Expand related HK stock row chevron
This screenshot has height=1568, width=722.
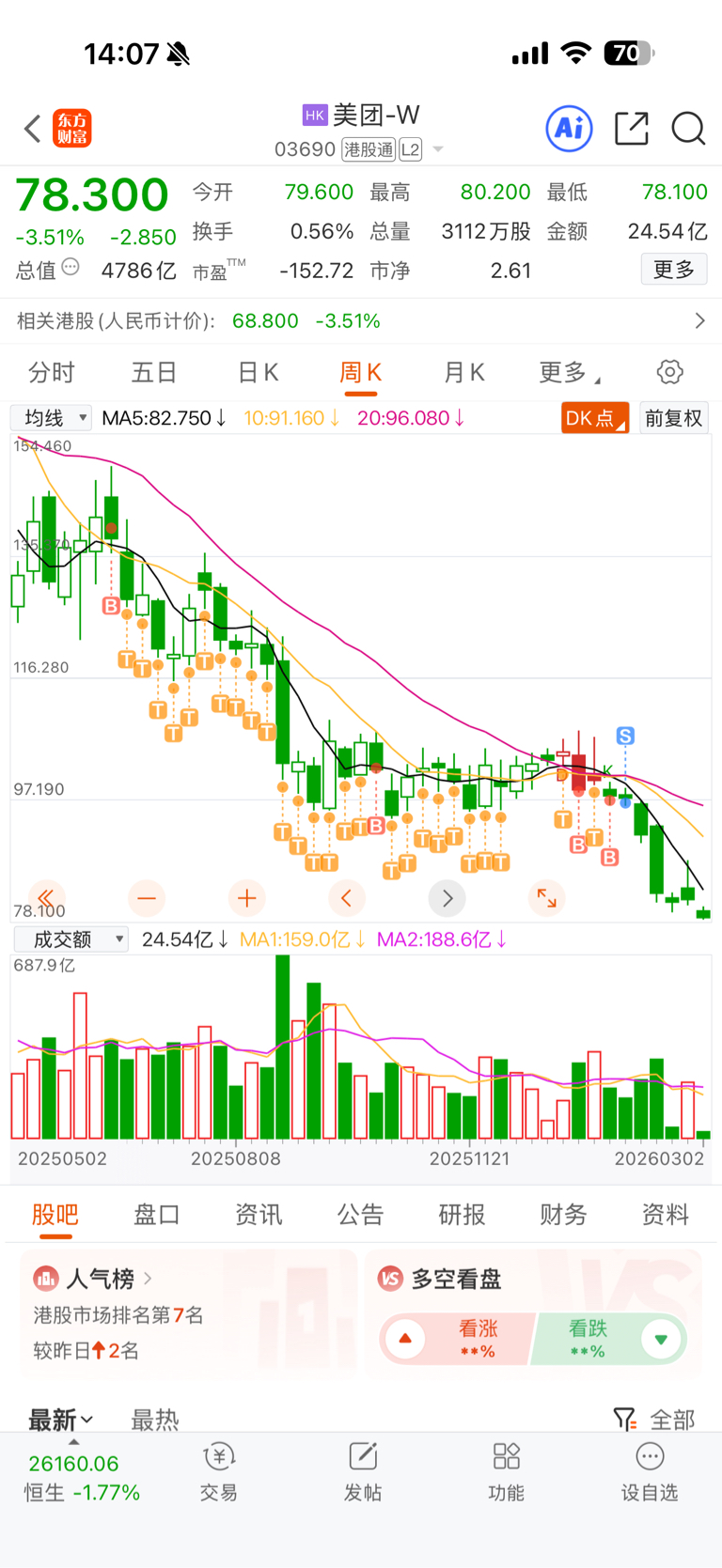click(x=699, y=321)
